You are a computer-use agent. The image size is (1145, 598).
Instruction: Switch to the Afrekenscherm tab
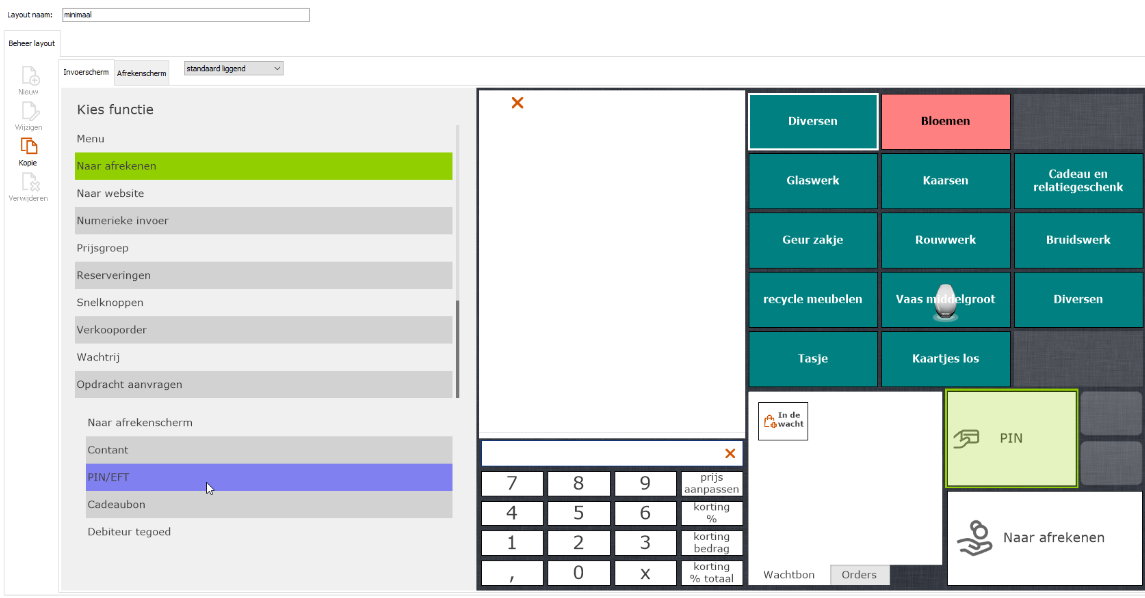tap(142, 73)
